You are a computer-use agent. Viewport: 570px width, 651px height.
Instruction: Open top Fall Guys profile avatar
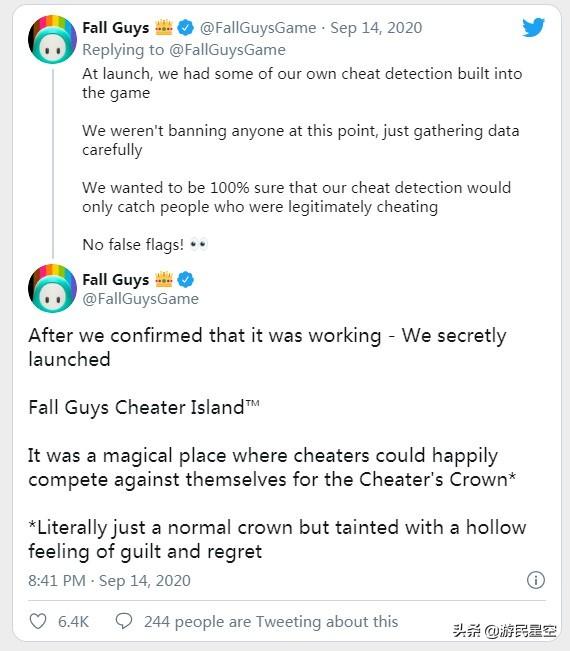coord(52,39)
